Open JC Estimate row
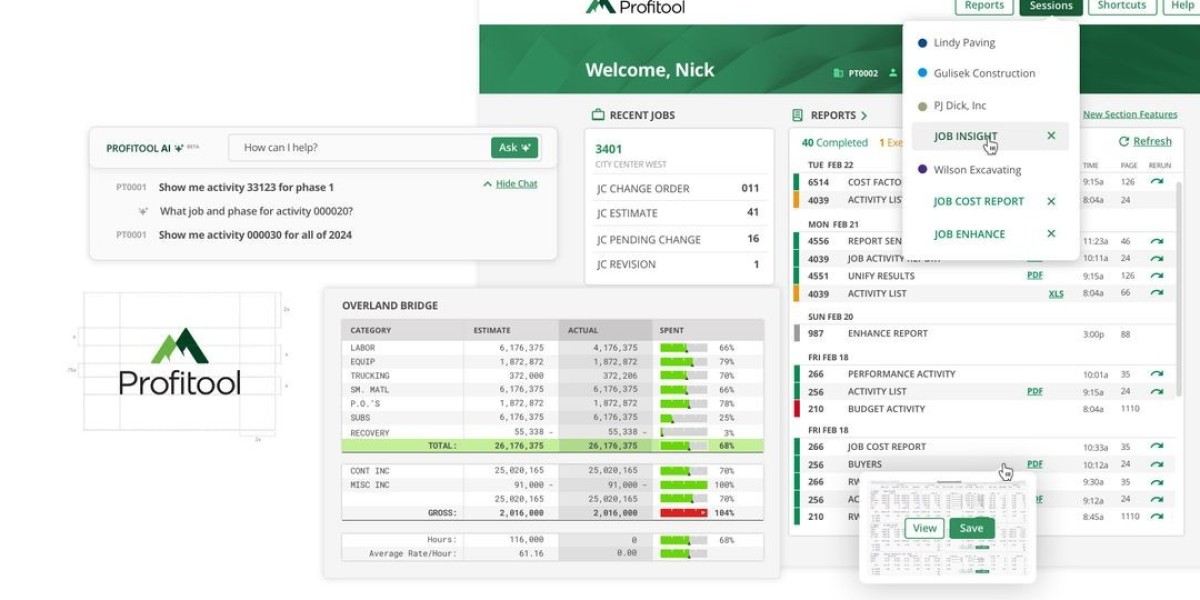This screenshot has width=1200, height=600. (678, 213)
